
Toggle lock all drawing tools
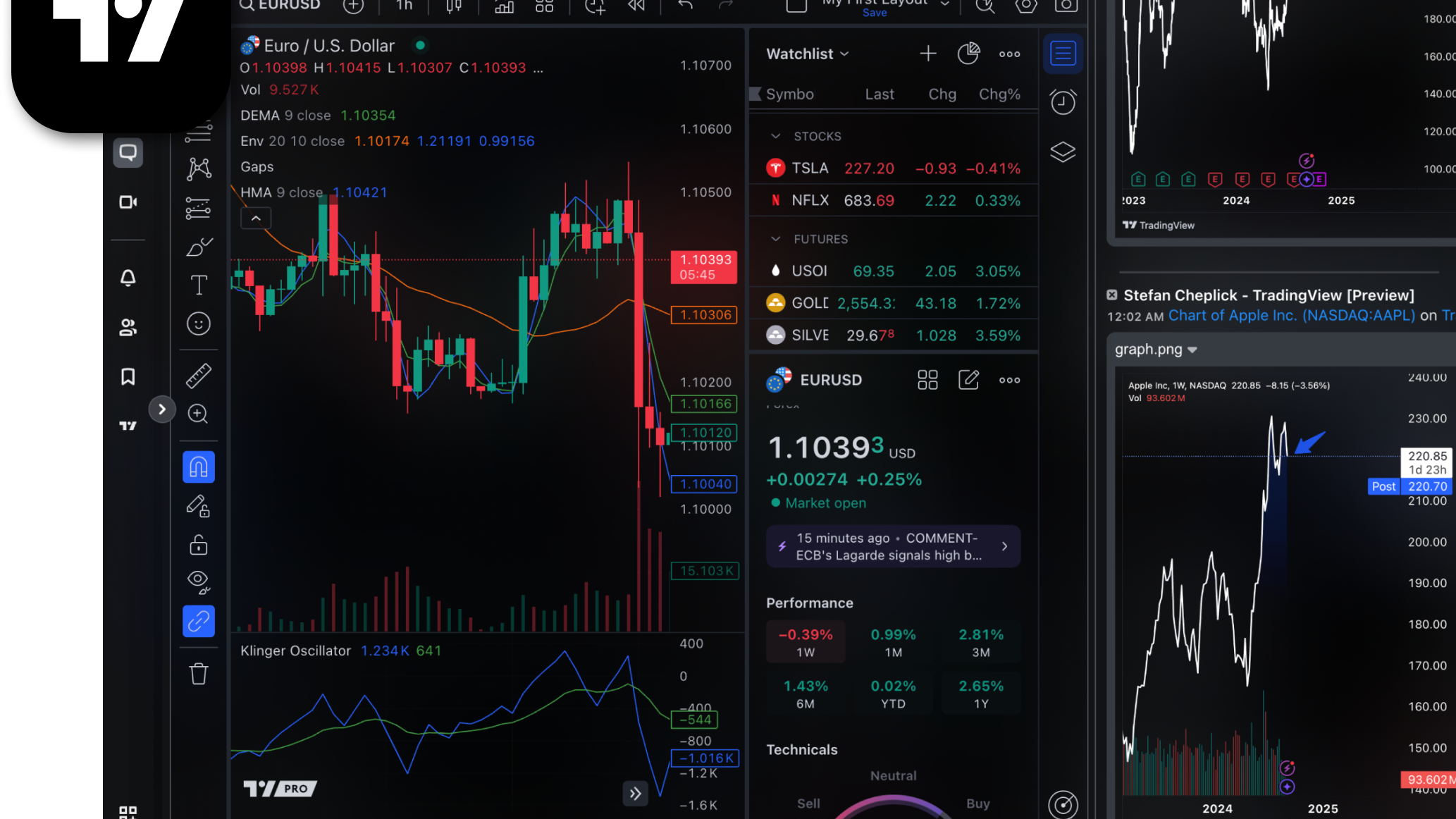[199, 545]
